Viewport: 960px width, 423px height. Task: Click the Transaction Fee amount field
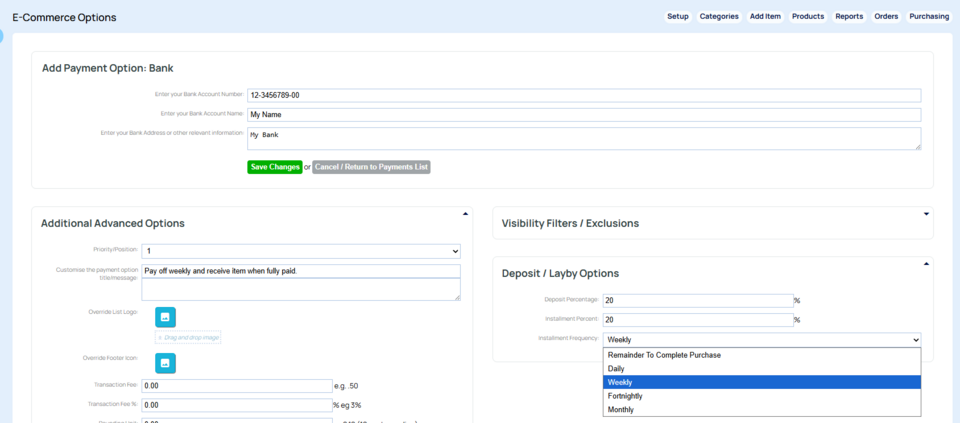(237, 386)
